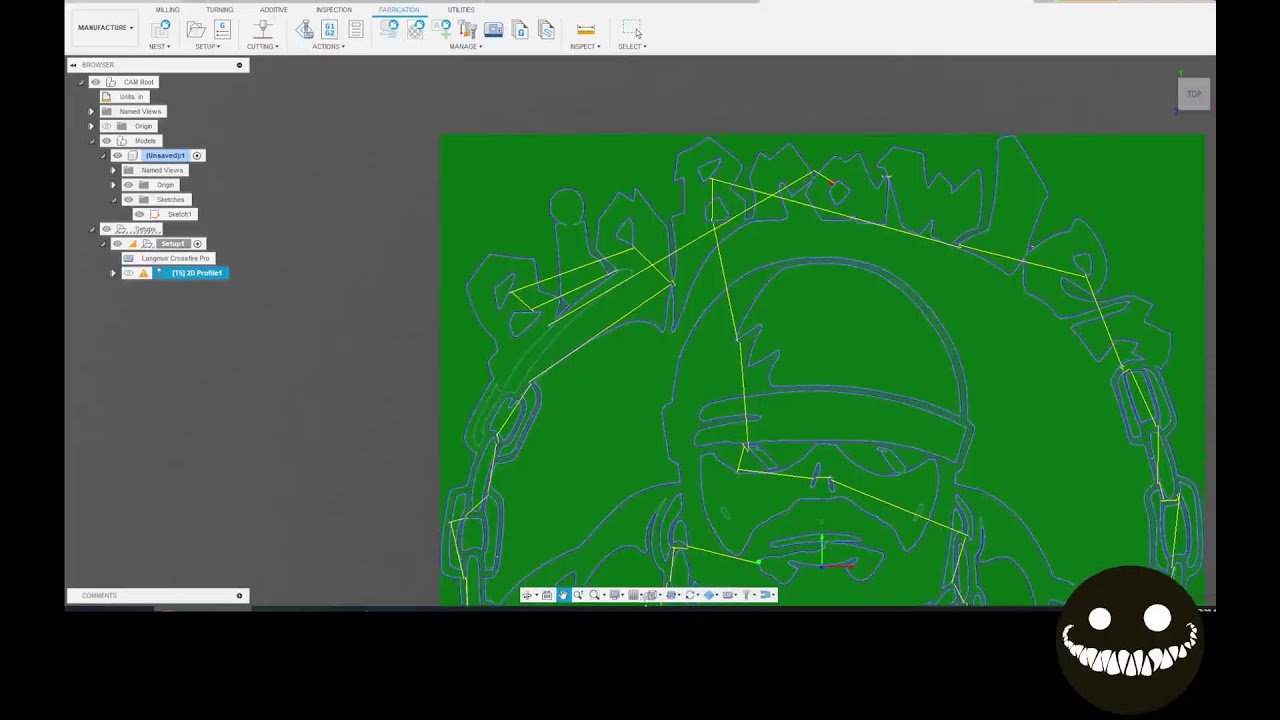1280x720 pixels.
Task: Click the warning icon on 2D Profile1
Action: [144, 273]
